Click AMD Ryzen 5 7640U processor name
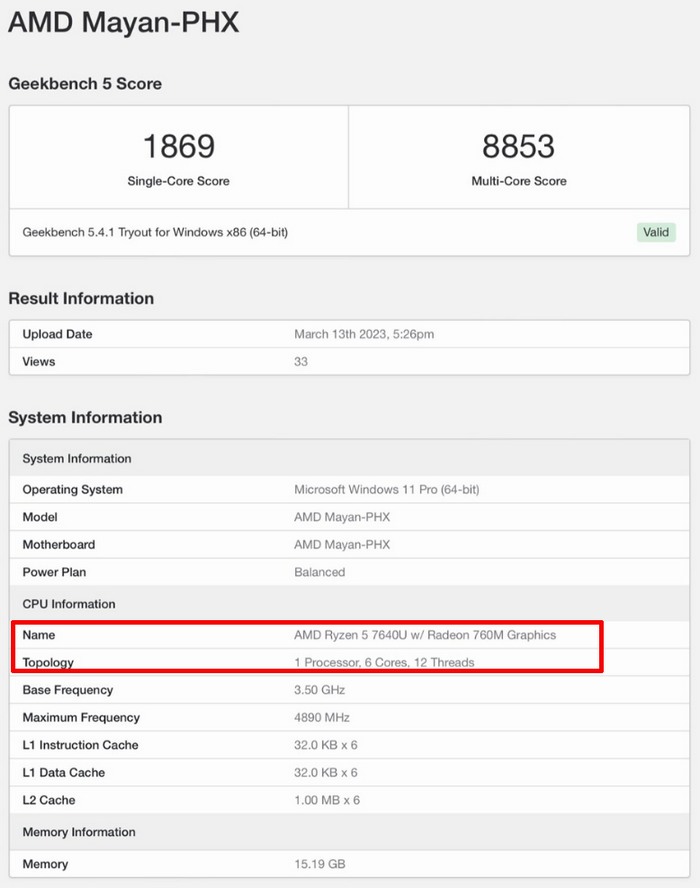Image resolution: width=700 pixels, height=888 pixels. [424, 635]
